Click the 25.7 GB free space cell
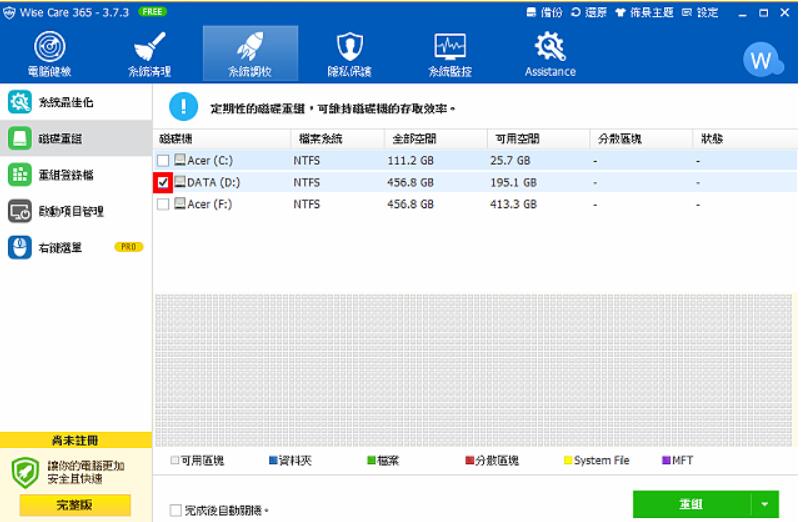Screen dimensions: 801x522 pos(510,160)
